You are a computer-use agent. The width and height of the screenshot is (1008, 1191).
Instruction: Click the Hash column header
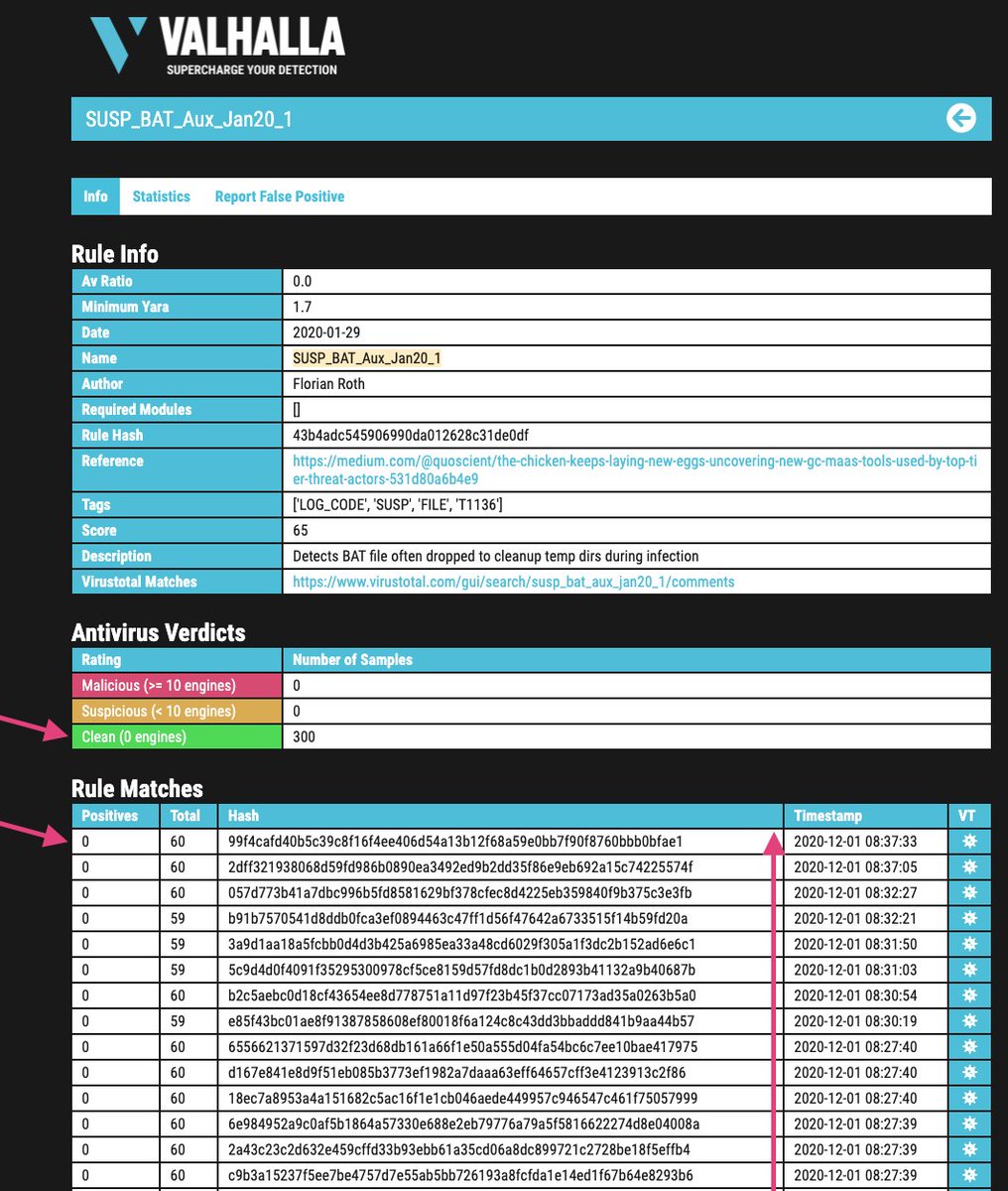point(500,816)
